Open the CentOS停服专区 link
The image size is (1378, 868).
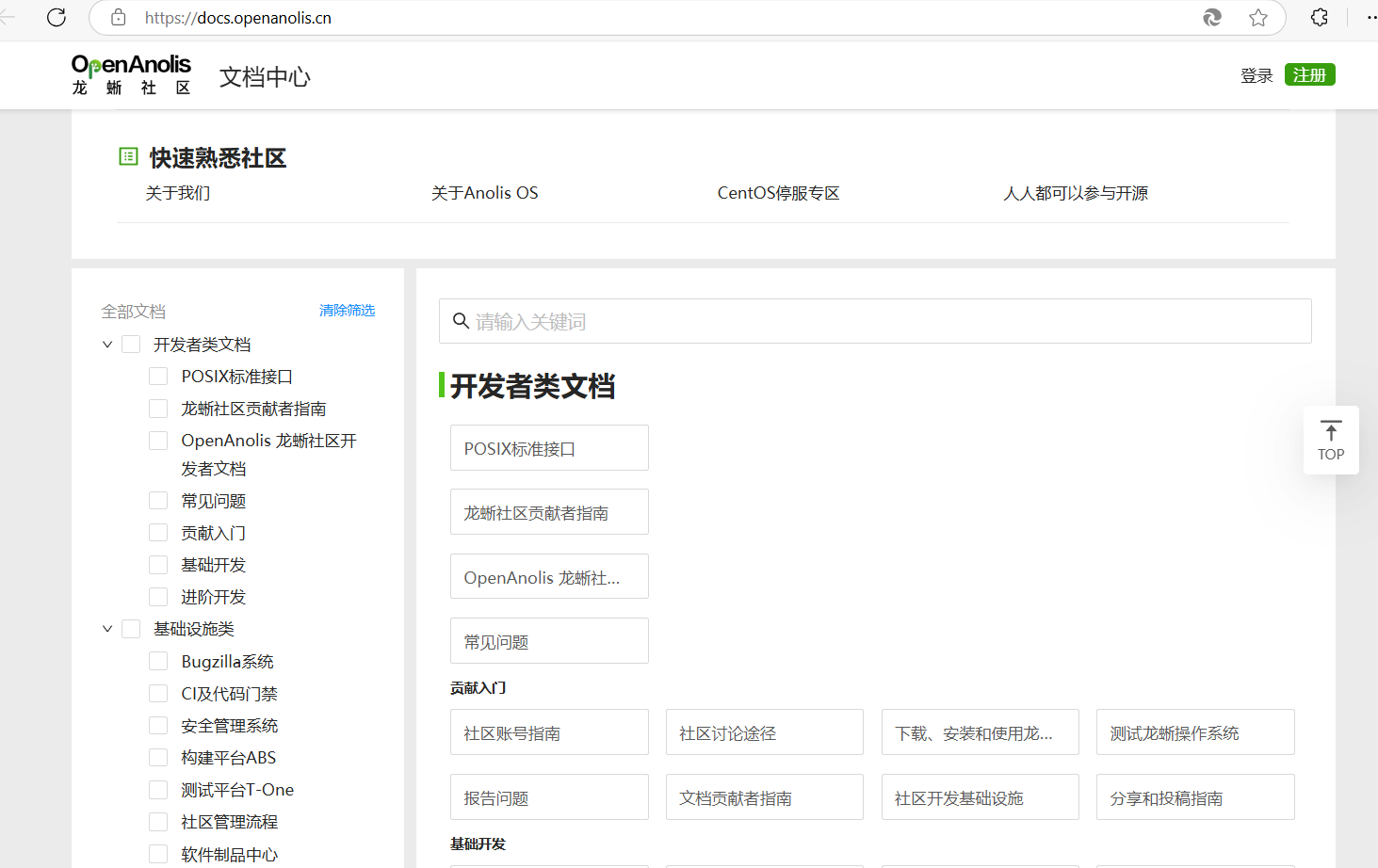(778, 193)
